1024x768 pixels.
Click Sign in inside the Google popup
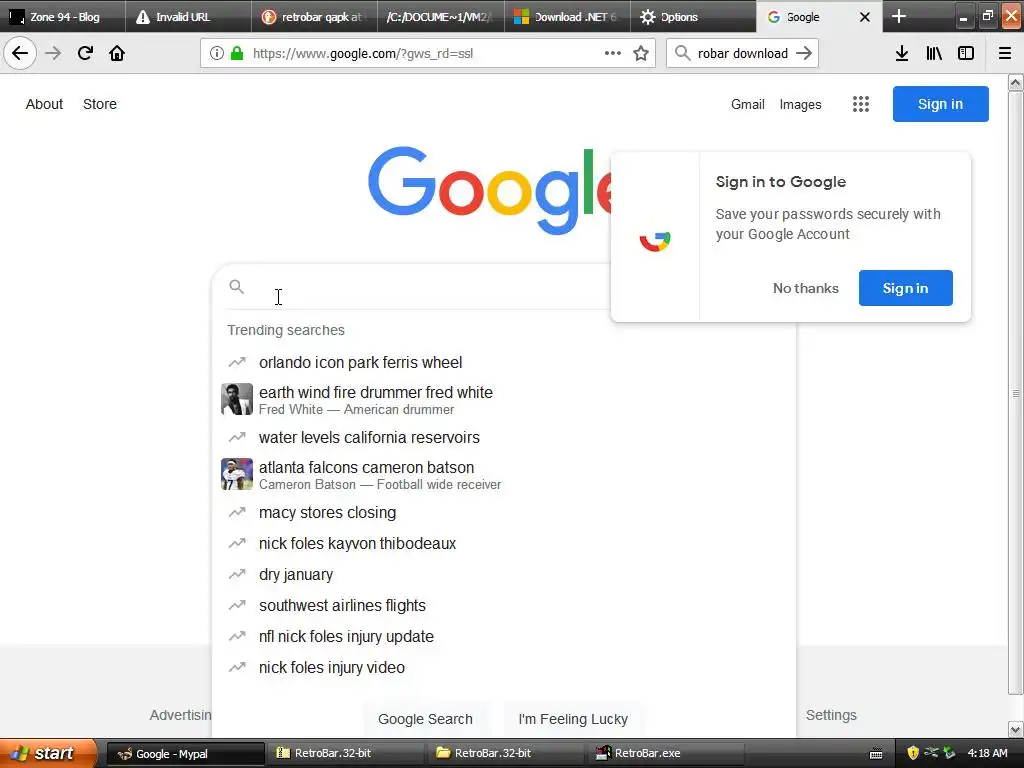point(905,288)
